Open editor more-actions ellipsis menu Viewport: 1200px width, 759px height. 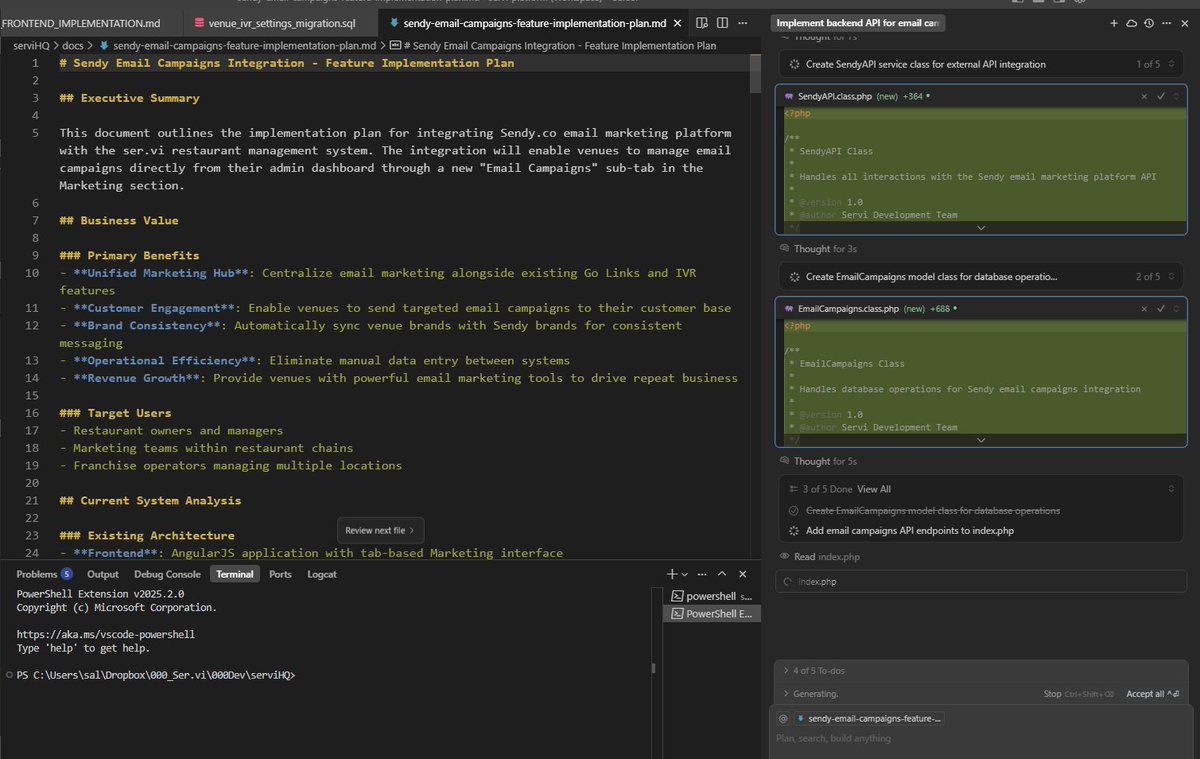pos(742,22)
